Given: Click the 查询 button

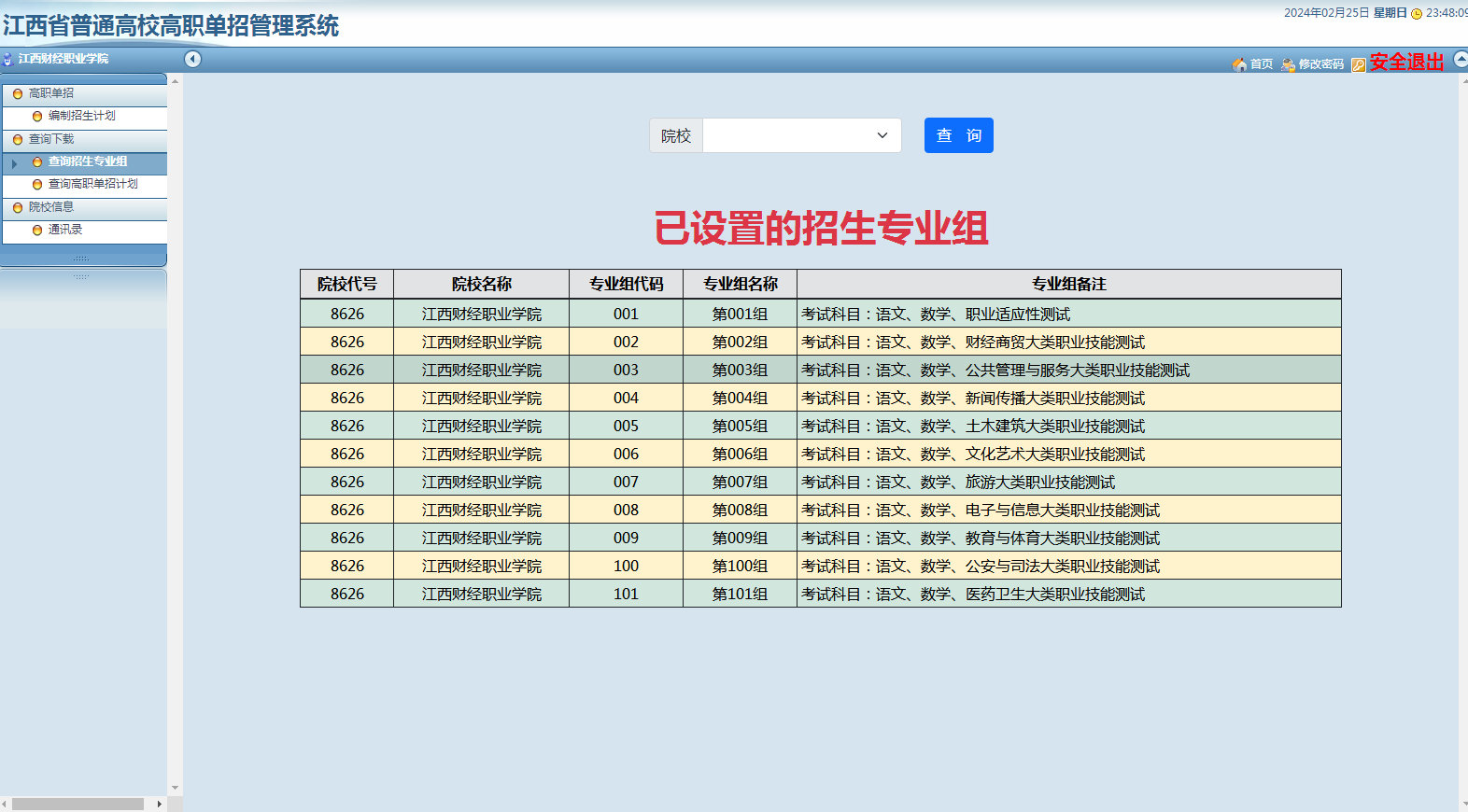Looking at the screenshot, I should pos(958,135).
